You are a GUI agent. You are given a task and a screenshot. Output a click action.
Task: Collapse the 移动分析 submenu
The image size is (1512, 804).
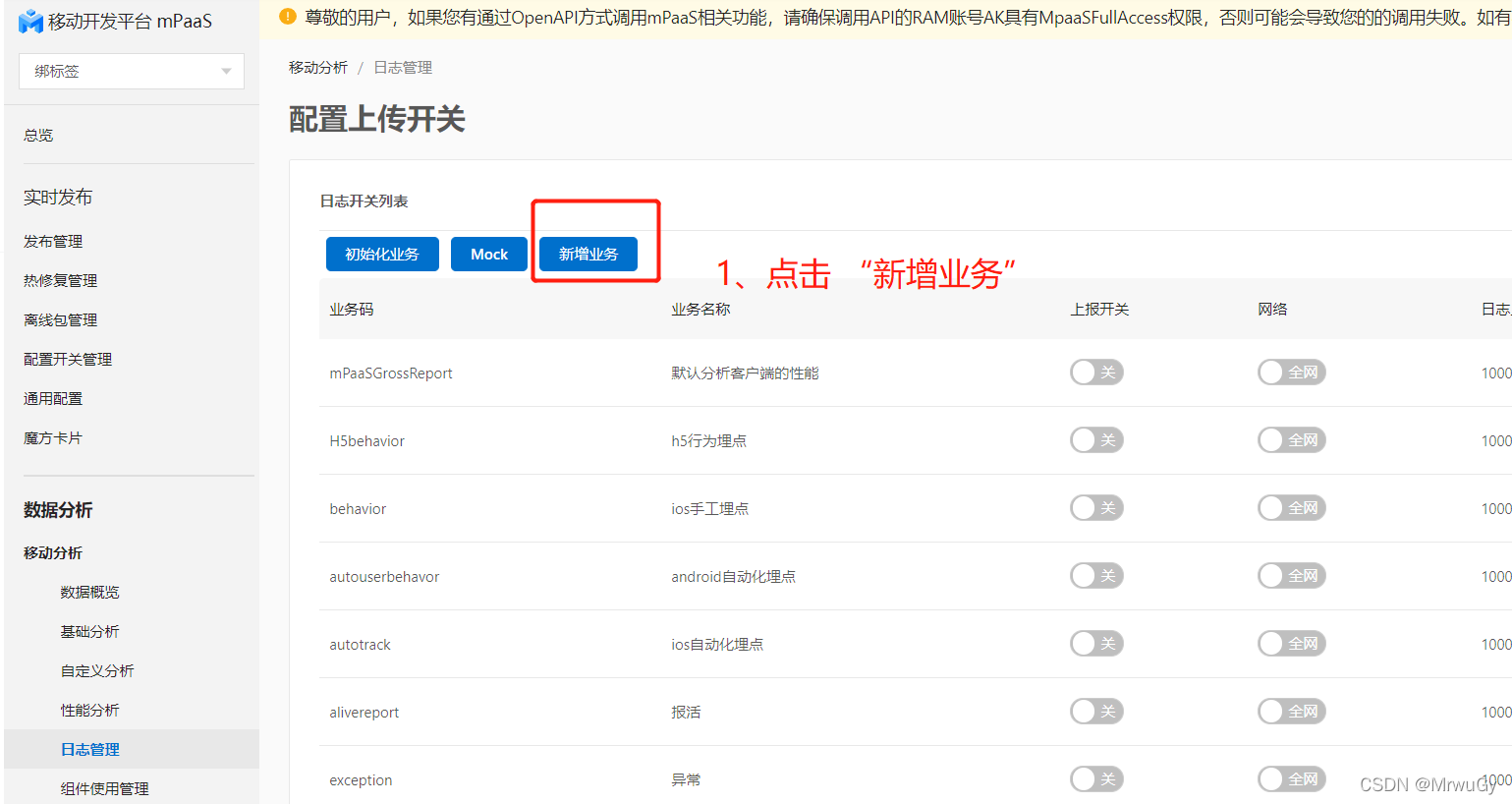[53, 553]
